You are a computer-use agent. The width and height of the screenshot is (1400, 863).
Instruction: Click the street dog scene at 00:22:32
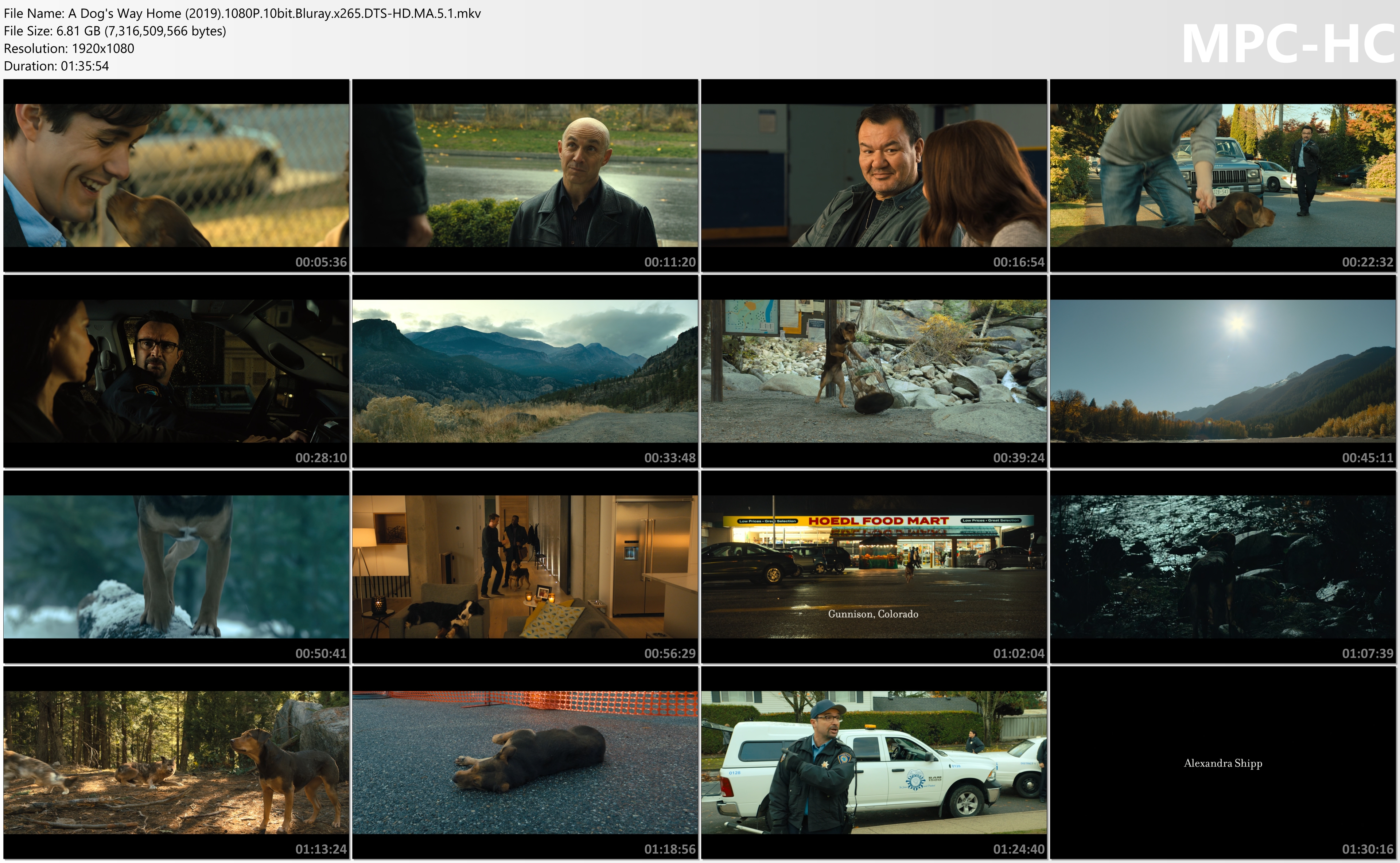pyautogui.click(x=1222, y=175)
